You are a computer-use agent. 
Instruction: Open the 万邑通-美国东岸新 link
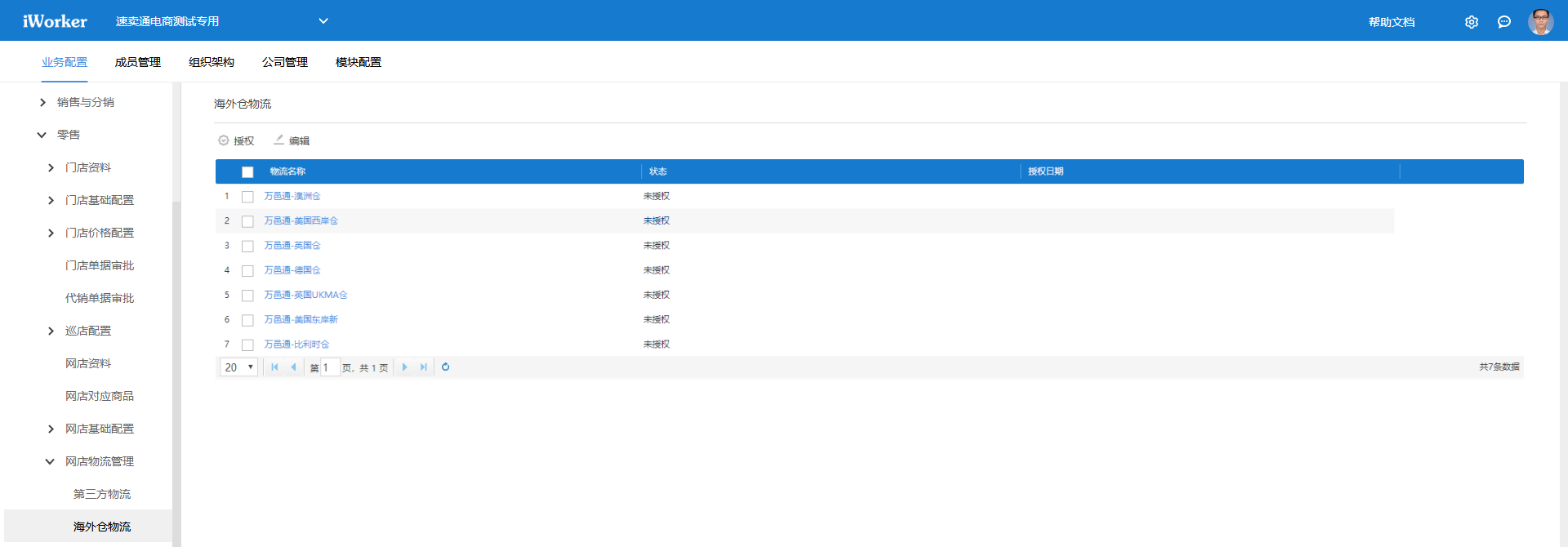[x=301, y=319]
